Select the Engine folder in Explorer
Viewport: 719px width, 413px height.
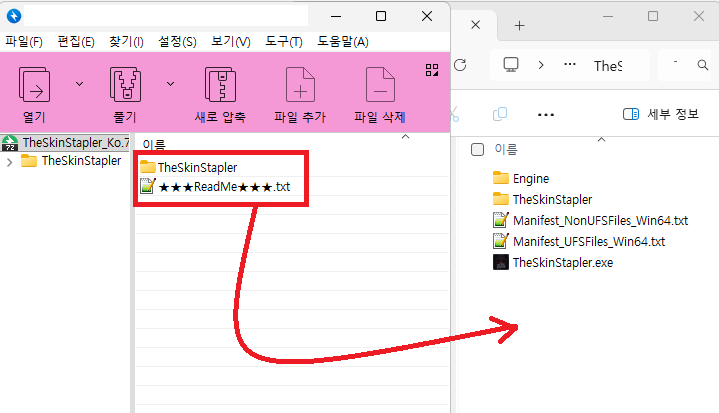pyautogui.click(x=521, y=178)
